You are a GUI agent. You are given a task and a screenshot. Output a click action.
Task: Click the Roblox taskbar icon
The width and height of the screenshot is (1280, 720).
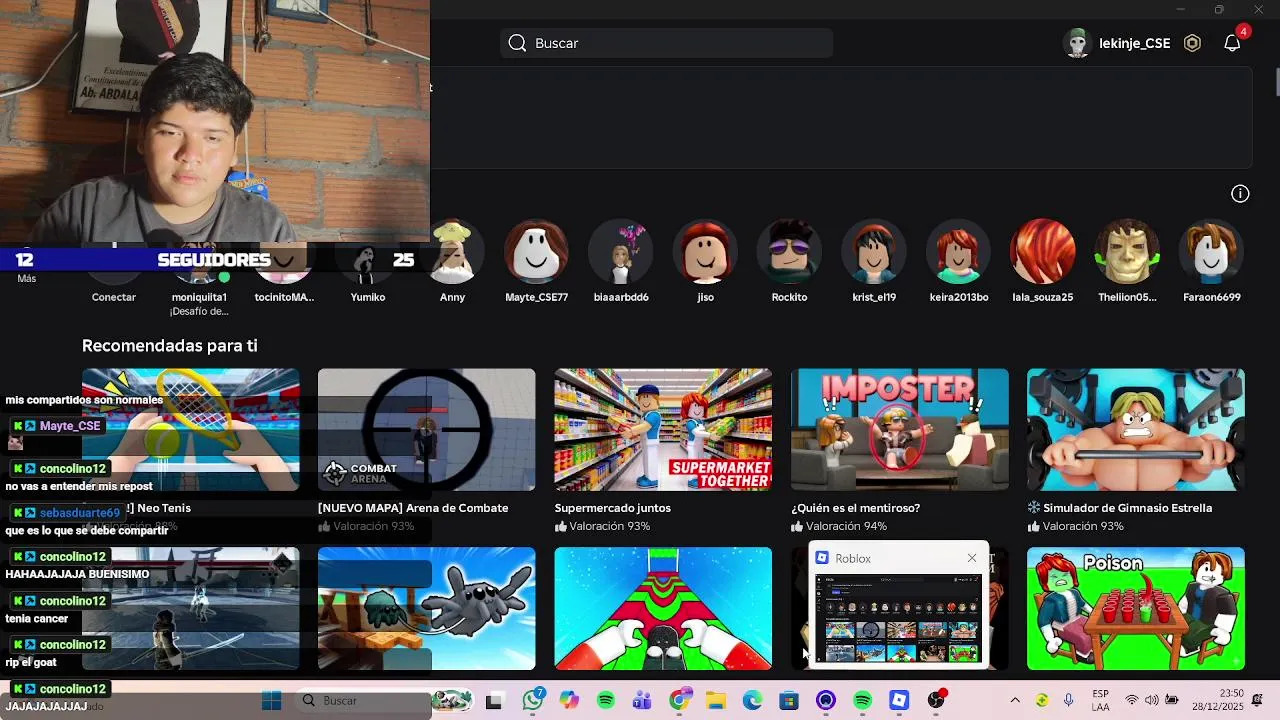point(899,701)
